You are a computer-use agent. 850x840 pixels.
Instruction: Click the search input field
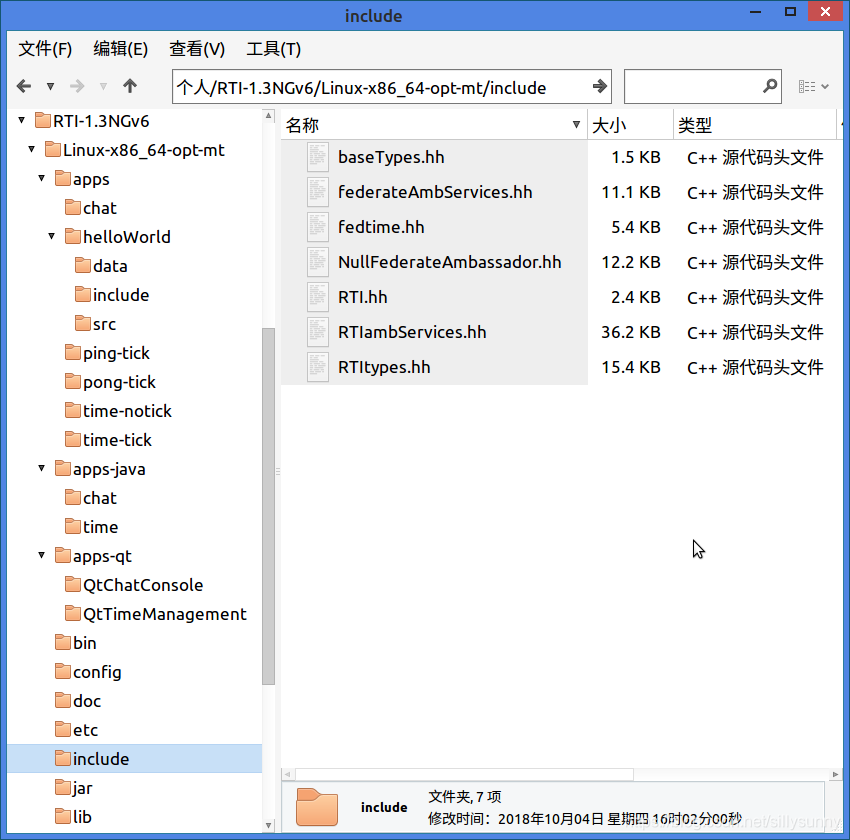tap(703, 86)
